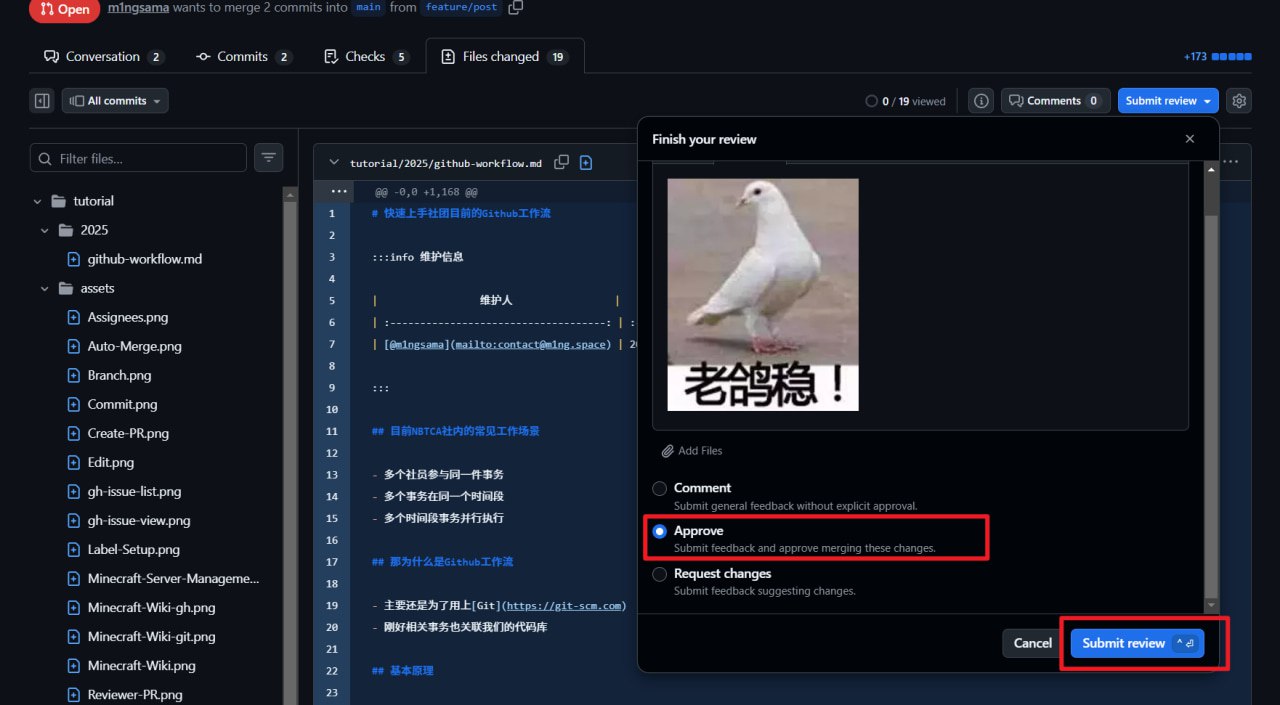Copy the branch name feature/post icon
This screenshot has width=1280, height=705.
pos(516,8)
